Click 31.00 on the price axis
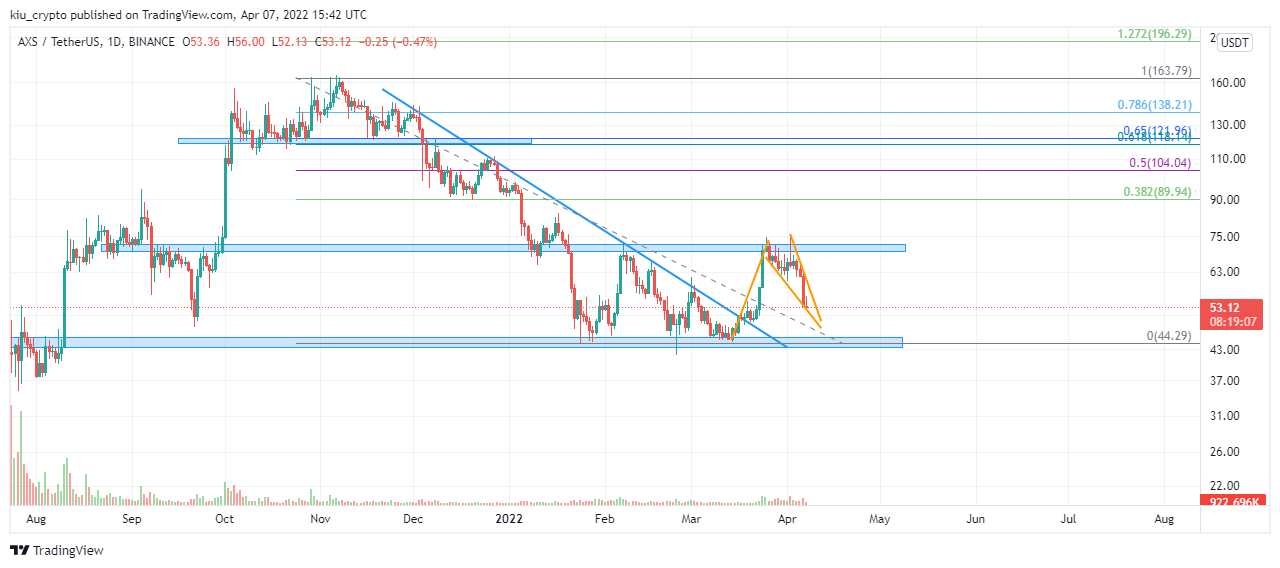The width and height of the screenshot is (1280, 568). coord(1226,416)
